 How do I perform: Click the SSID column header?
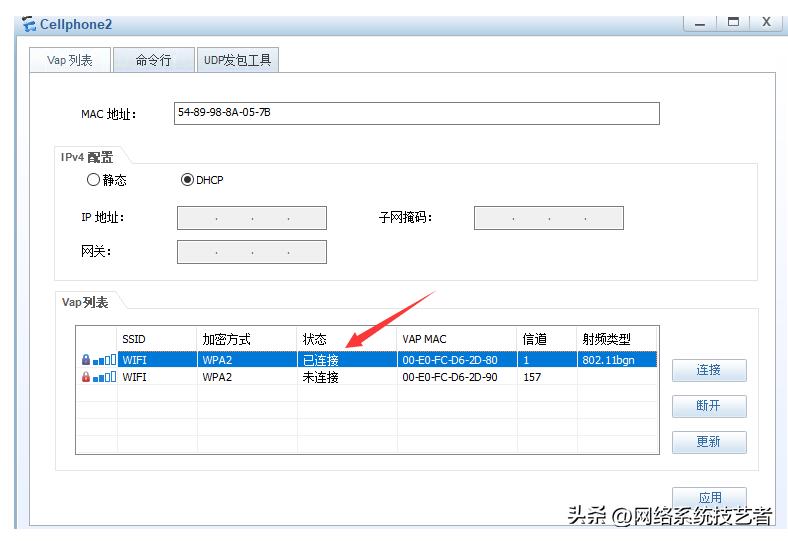pyautogui.click(x=157, y=339)
